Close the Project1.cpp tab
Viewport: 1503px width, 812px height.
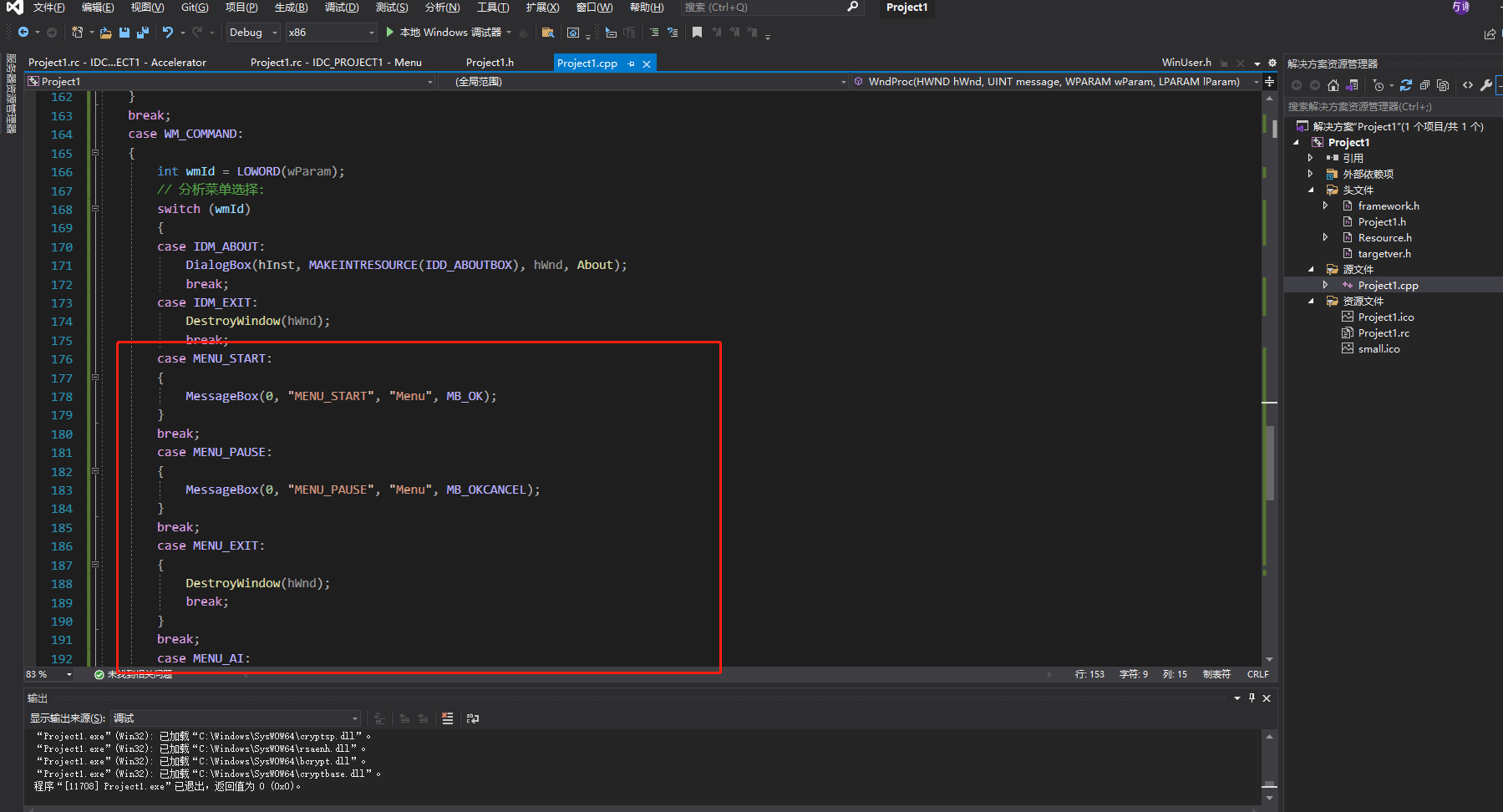tap(647, 63)
